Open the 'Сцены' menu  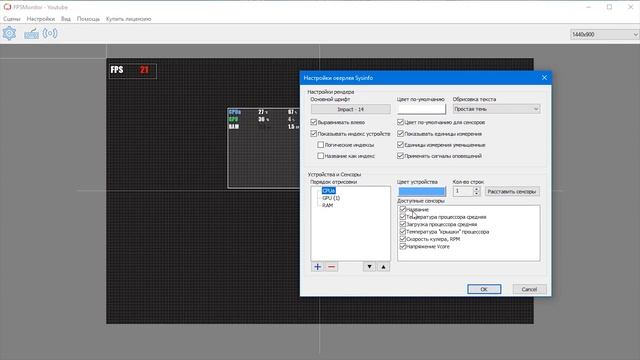pos(12,19)
